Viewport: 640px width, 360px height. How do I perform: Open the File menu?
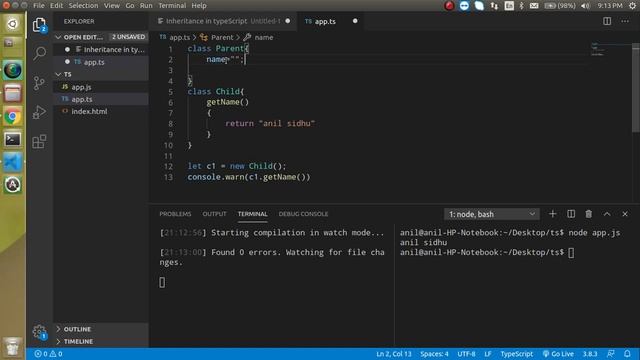click(39, 6)
